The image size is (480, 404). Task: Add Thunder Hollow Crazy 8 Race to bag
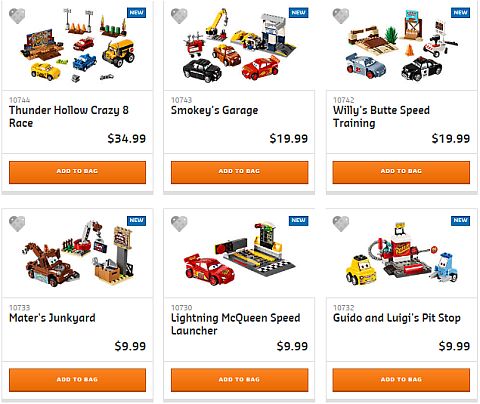coord(77,172)
